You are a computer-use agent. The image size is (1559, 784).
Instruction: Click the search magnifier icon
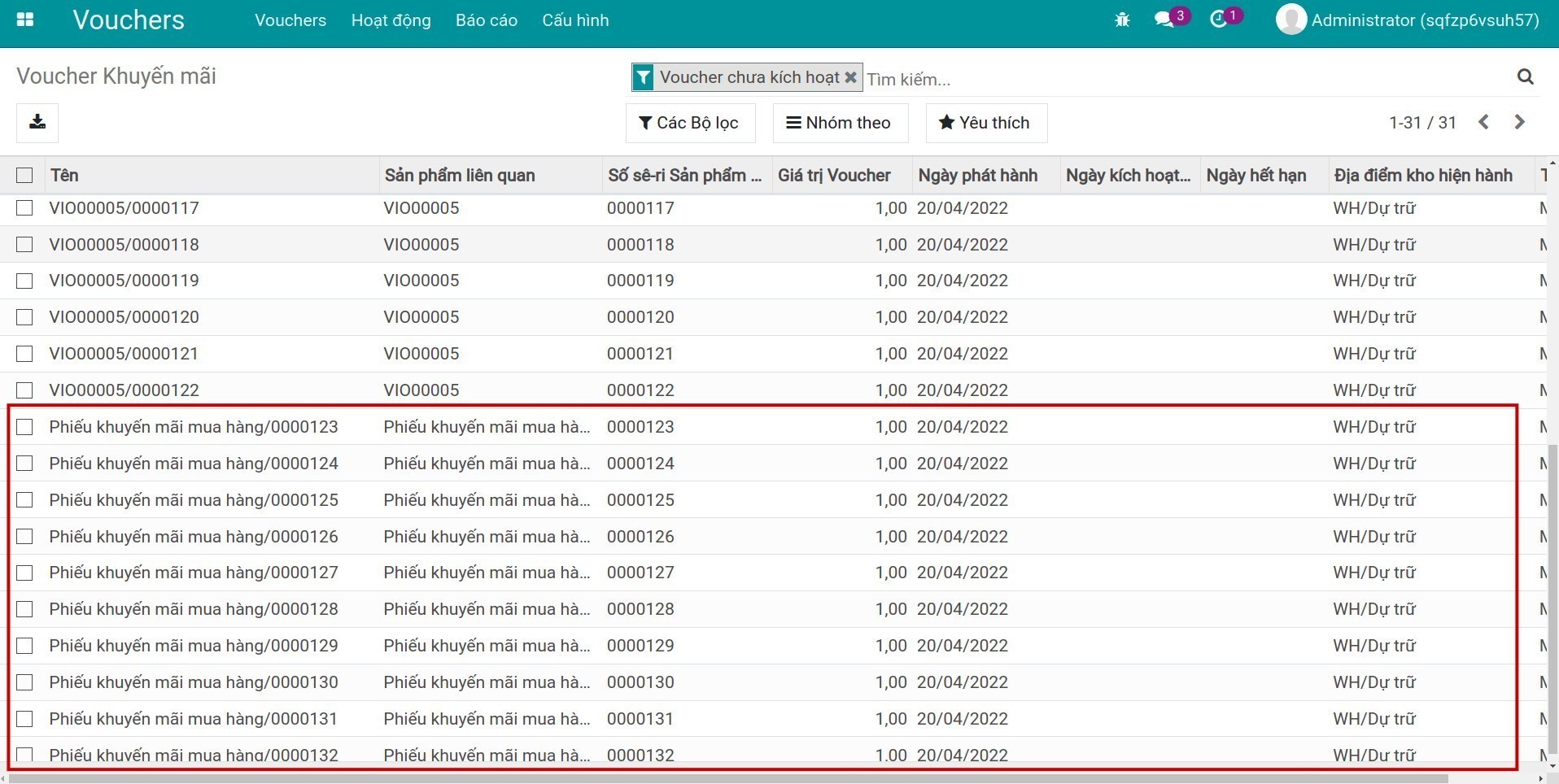coord(1526,76)
